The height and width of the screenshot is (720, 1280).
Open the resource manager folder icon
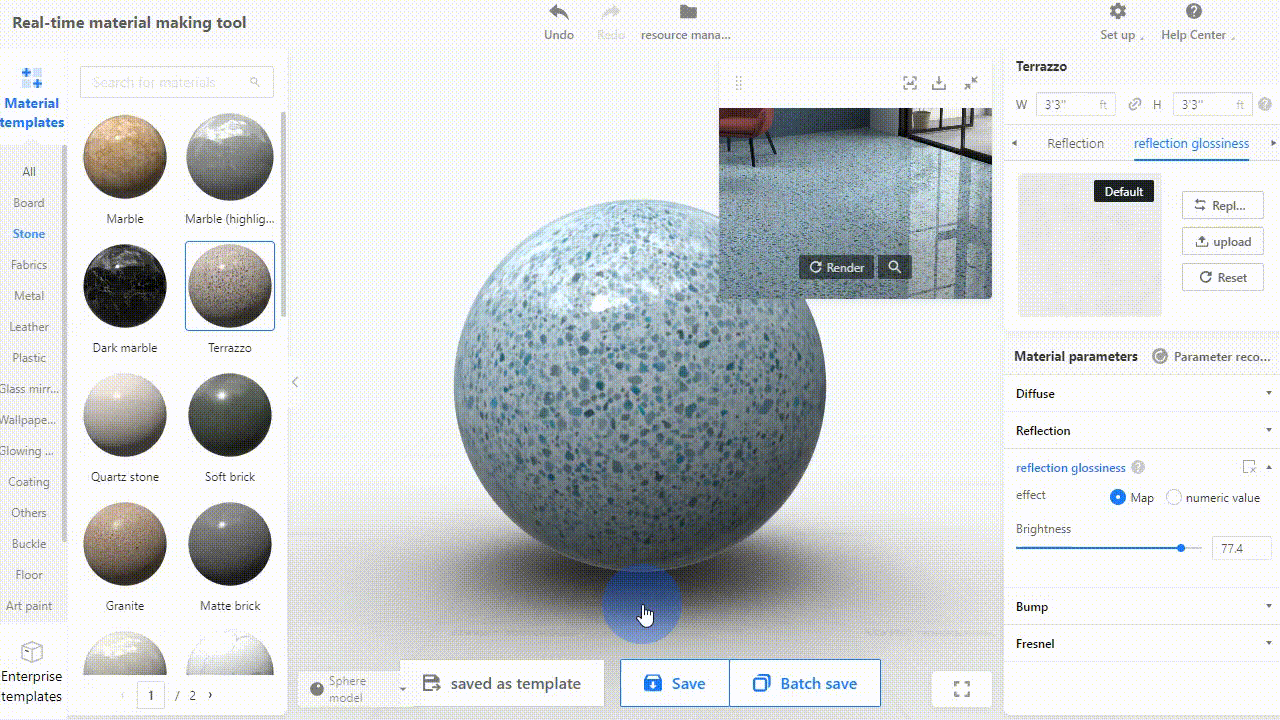coord(687,13)
